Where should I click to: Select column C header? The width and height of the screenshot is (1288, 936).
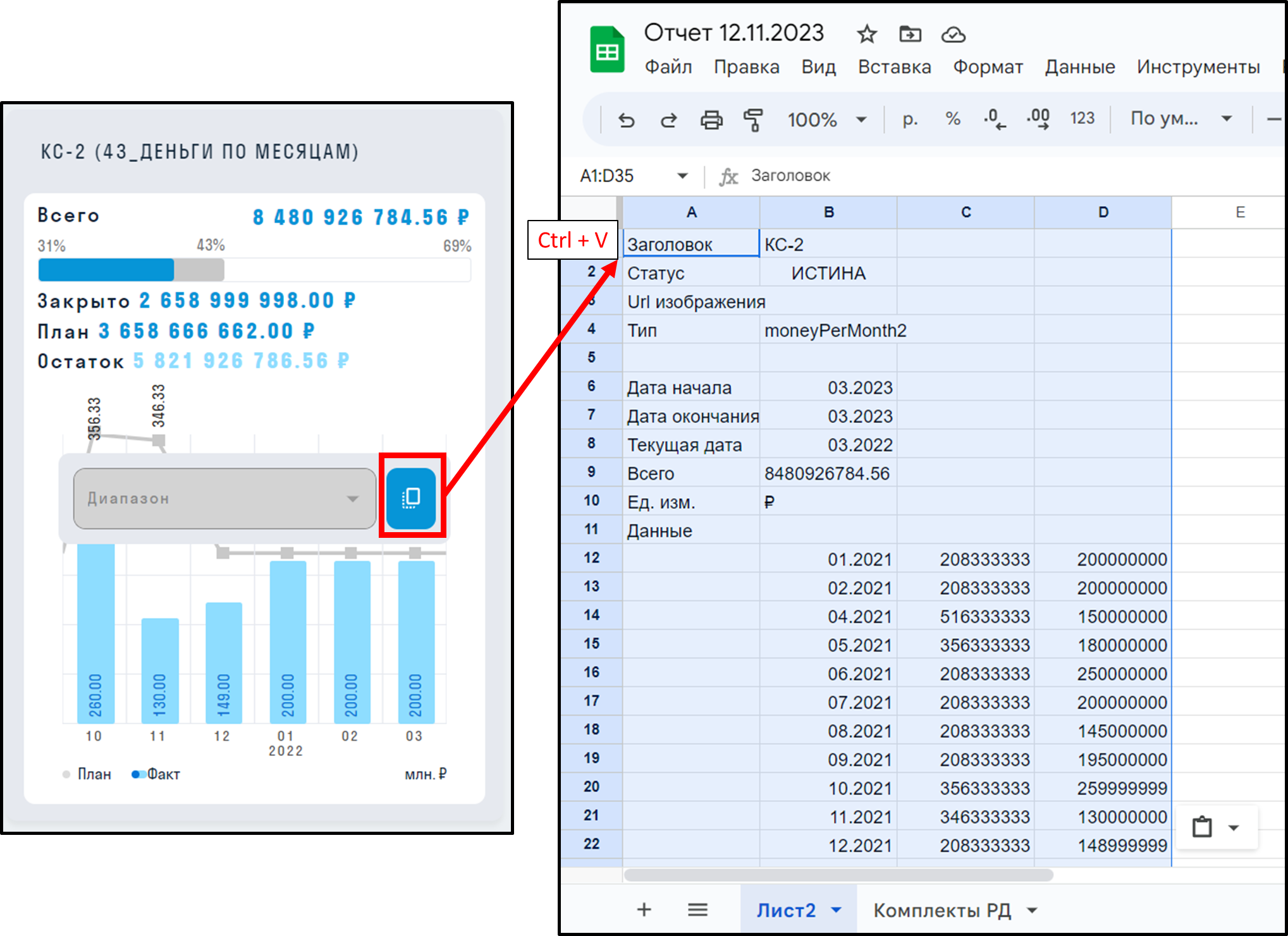[x=966, y=212]
